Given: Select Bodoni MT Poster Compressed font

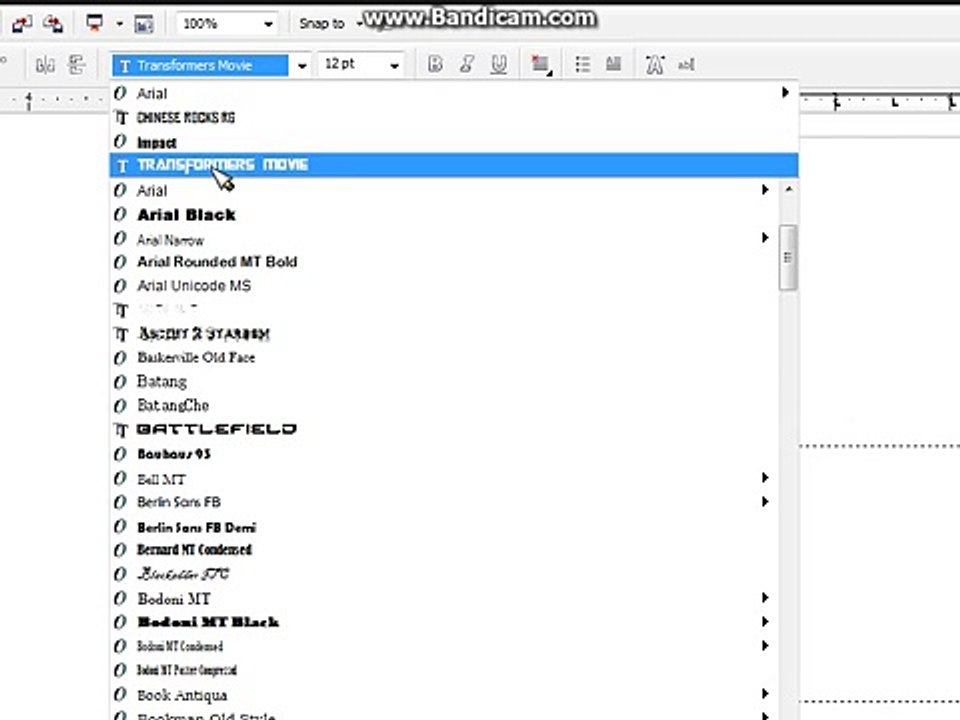Looking at the screenshot, I should pos(444,670).
